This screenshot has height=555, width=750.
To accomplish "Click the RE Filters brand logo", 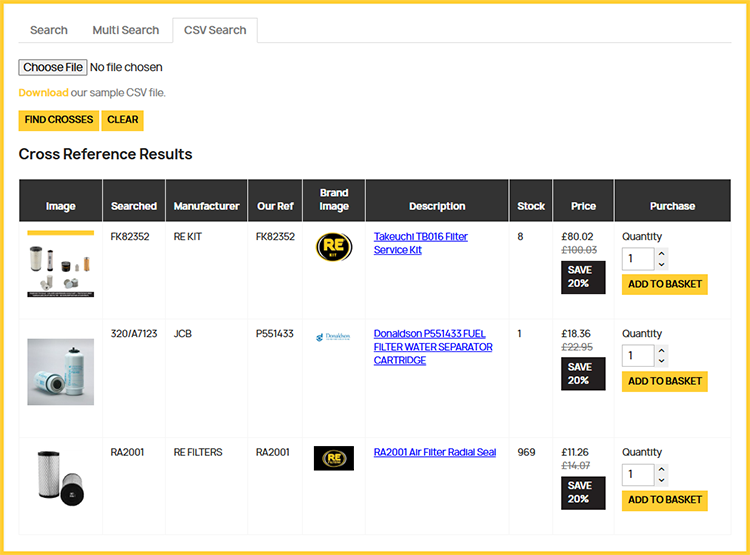I will pos(334,458).
